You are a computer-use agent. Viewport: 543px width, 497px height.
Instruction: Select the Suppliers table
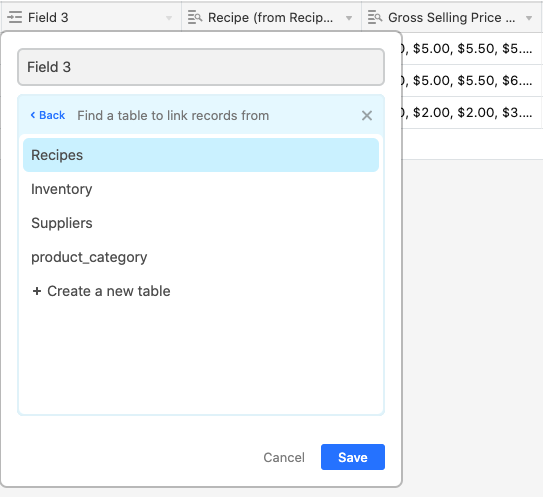click(201, 223)
